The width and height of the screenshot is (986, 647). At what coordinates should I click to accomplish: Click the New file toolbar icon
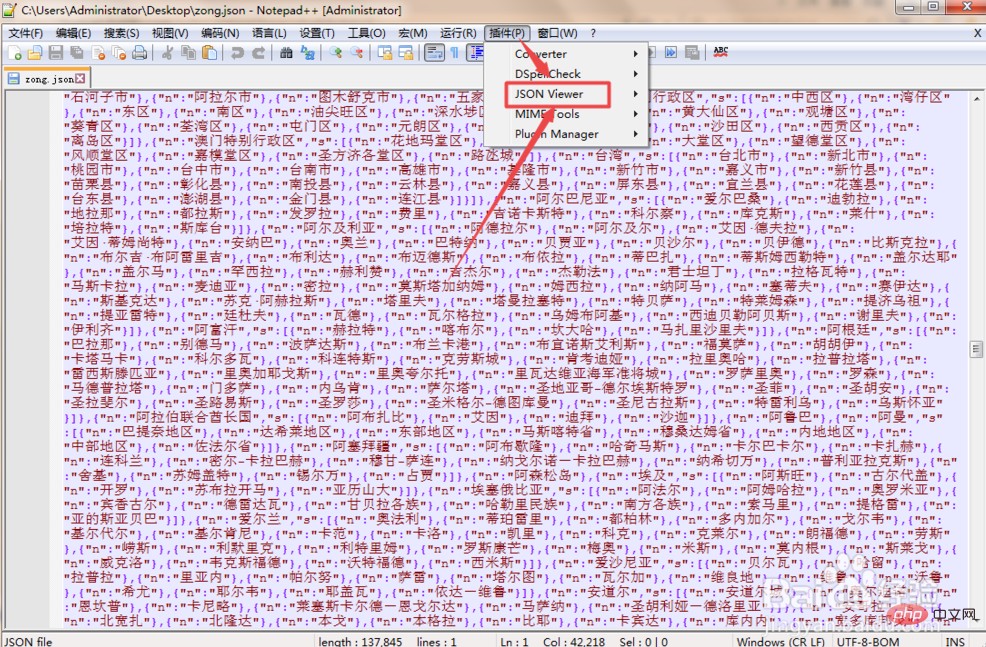(14, 53)
